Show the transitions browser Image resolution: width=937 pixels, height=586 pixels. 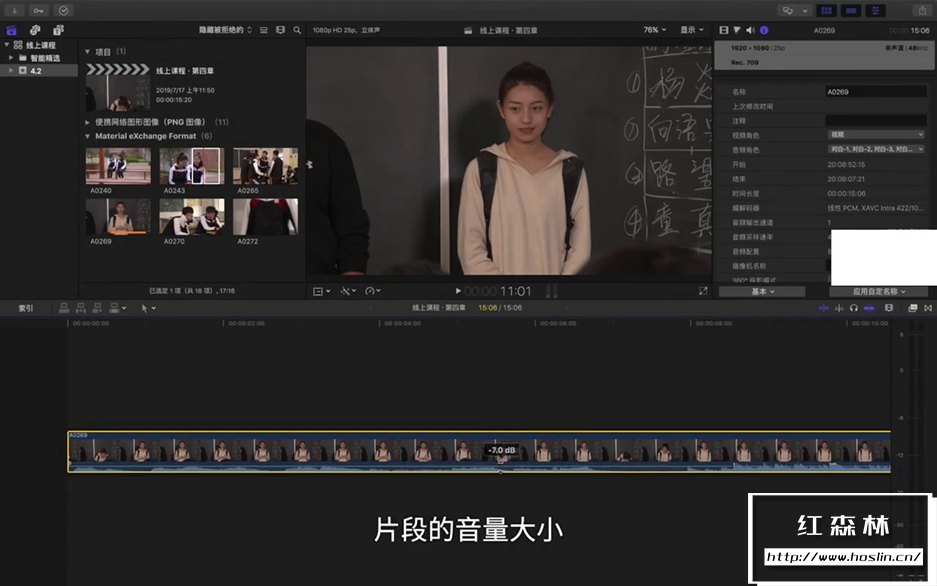[x=927, y=308]
